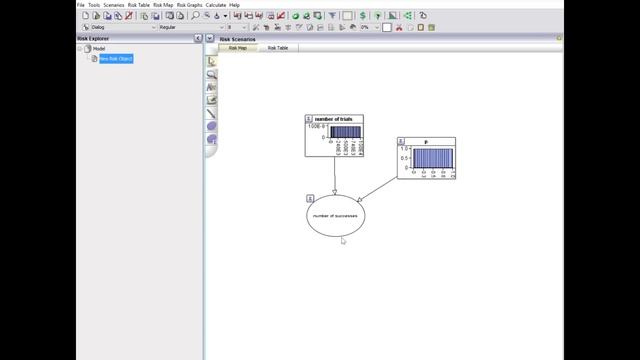640x360 pixels.
Task: Open the Scenarios menu
Action: (x=113, y=5)
